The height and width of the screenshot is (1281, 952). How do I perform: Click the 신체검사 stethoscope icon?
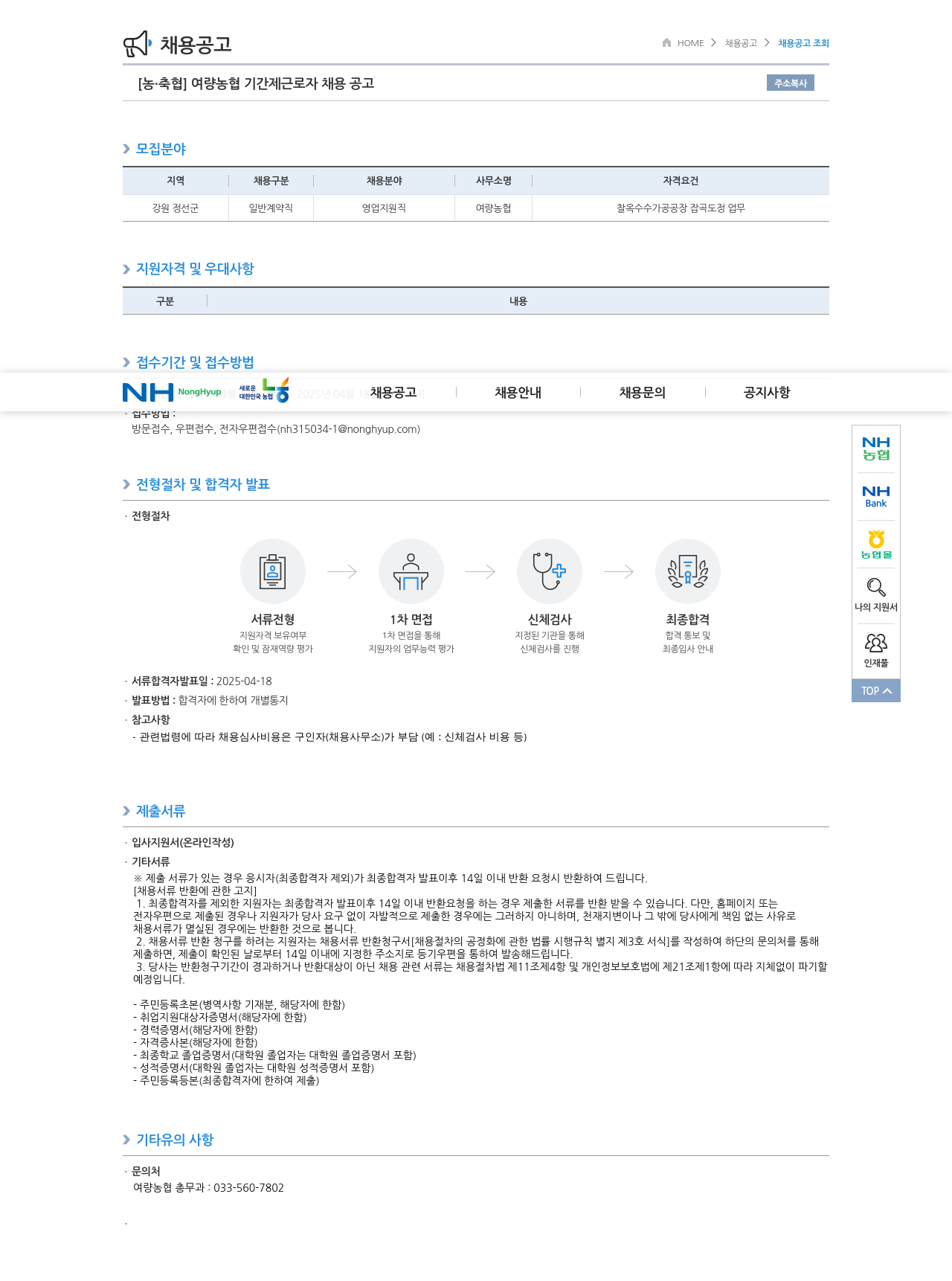(x=550, y=571)
